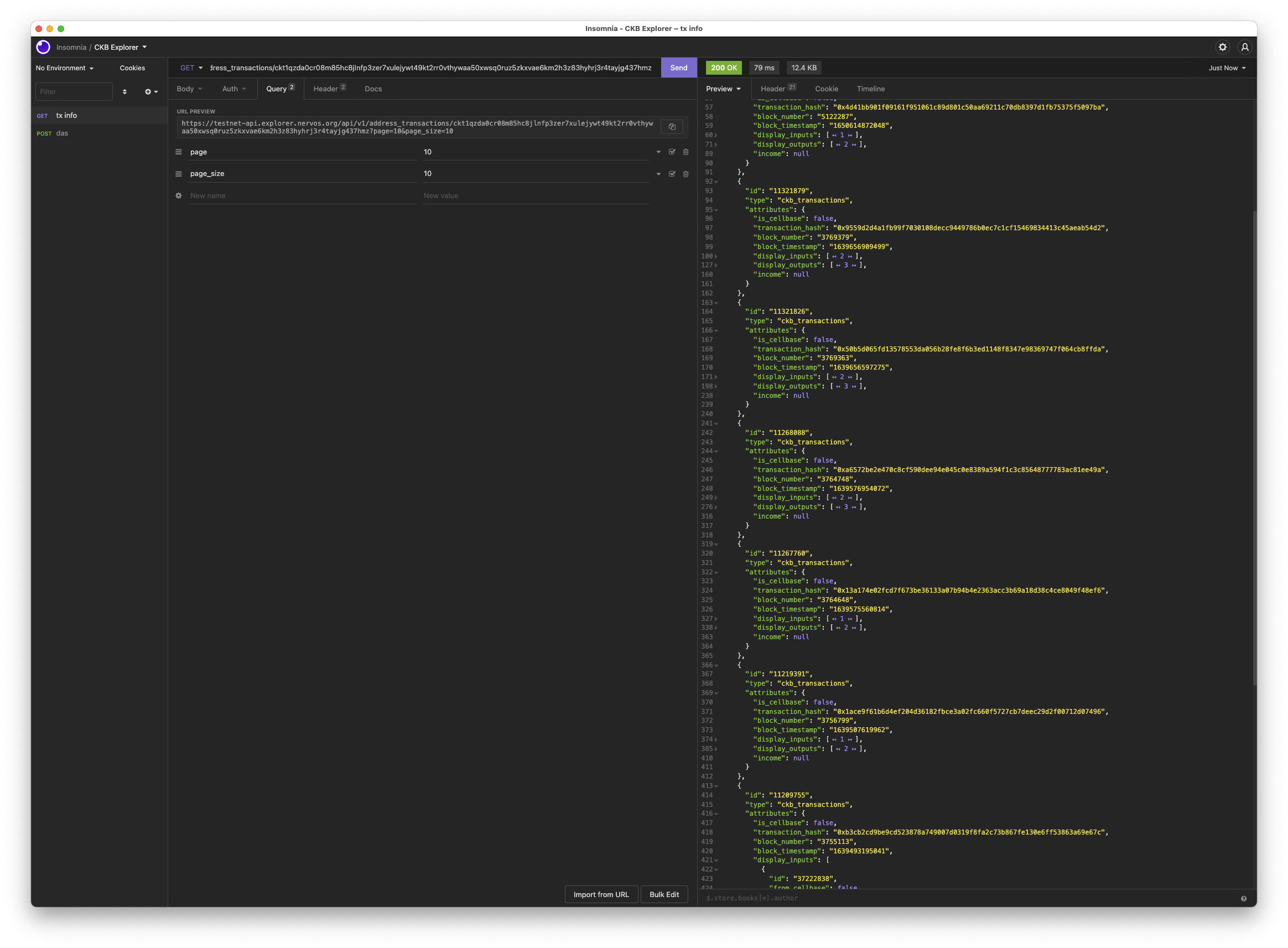
Task: Open settings via the gear icon
Action: pos(1222,47)
